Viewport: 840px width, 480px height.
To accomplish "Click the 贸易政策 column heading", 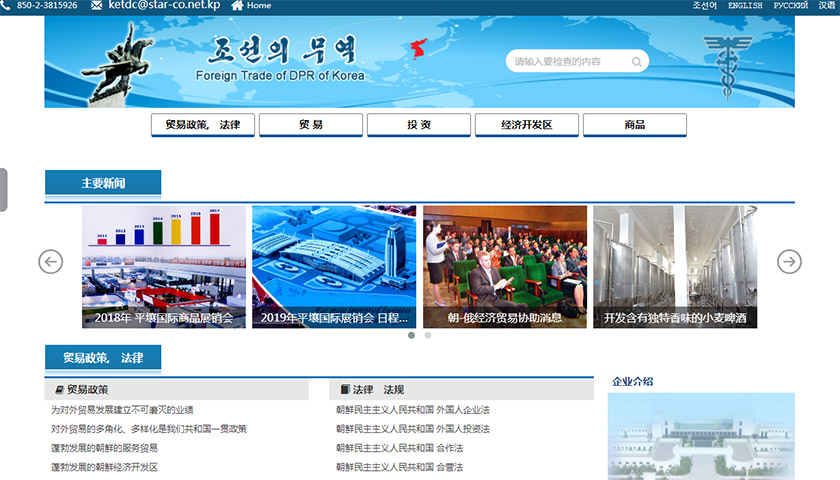I will (x=87, y=389).
